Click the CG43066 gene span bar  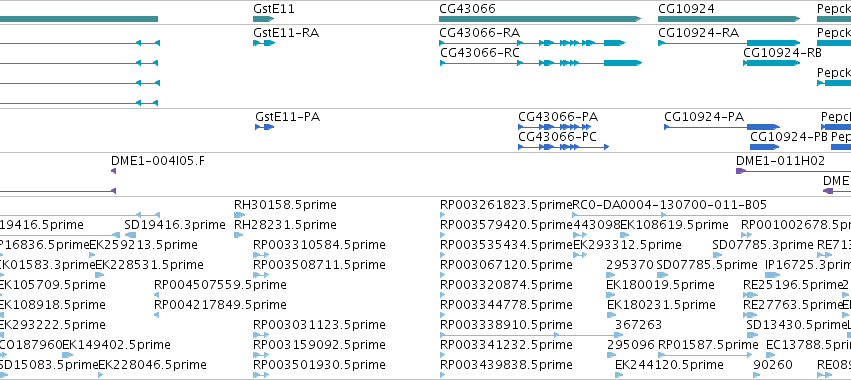pyautogui.click(x=540, y=19)
